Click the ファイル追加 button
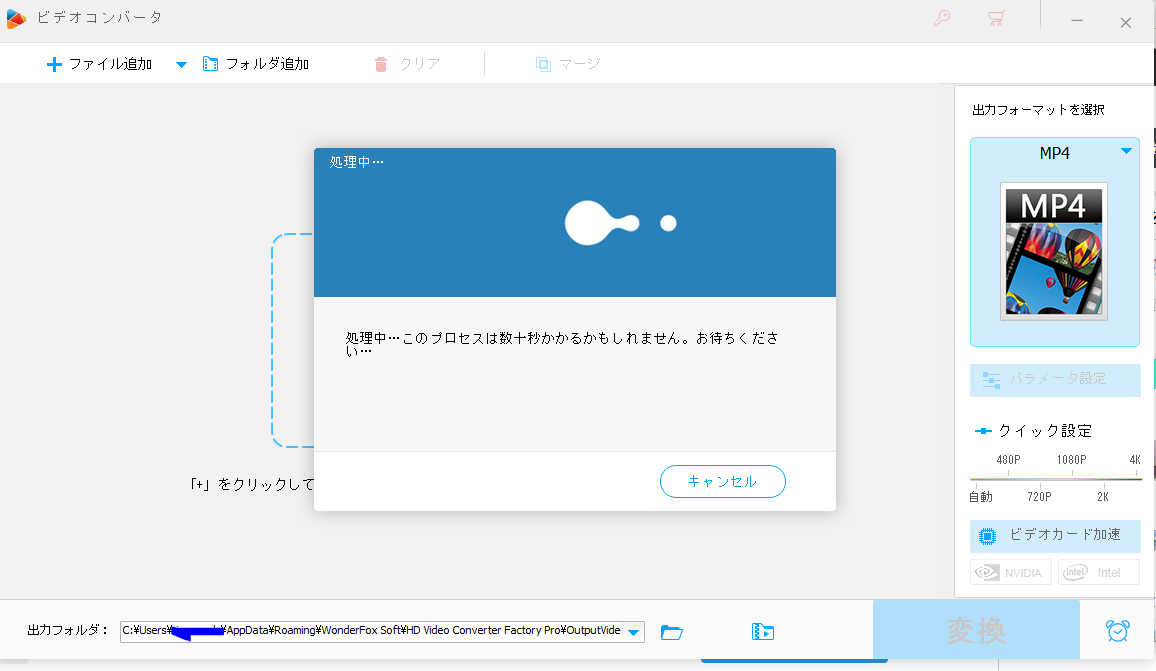 [100, 64]
